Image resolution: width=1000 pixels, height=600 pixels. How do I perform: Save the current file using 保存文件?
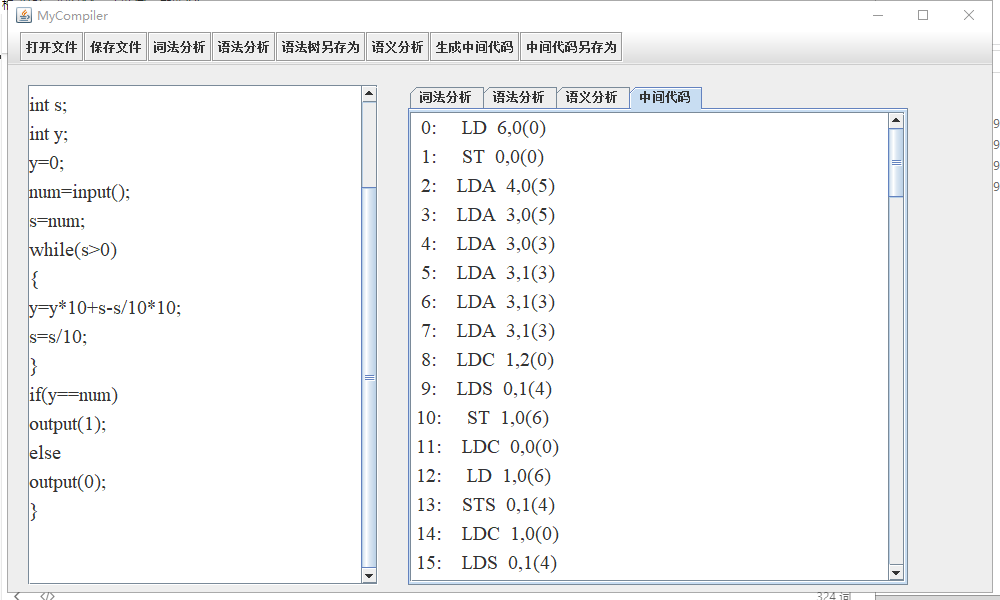(x=115, y=46)
